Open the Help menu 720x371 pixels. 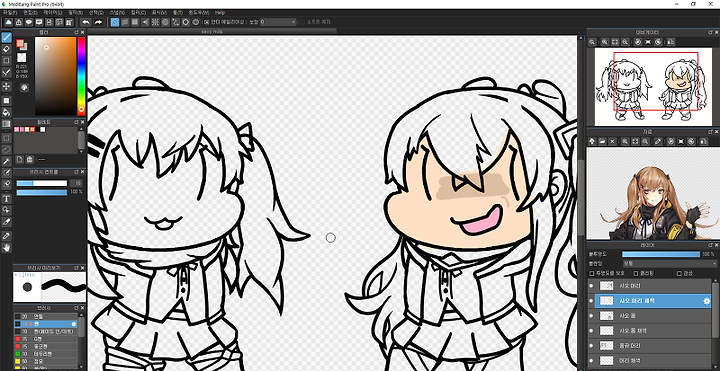pyautogui.click(x=220, y=12)
